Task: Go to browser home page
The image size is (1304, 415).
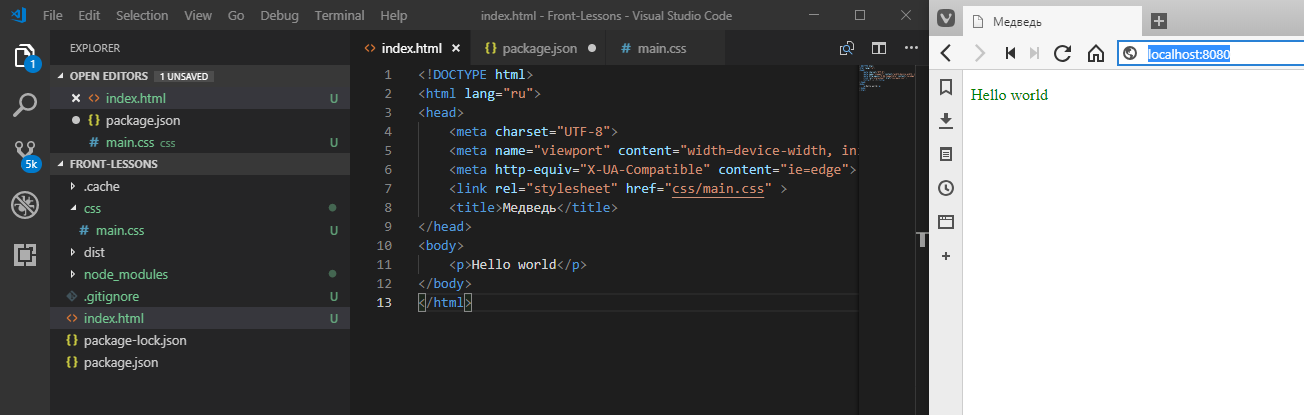Action: 1096,53
